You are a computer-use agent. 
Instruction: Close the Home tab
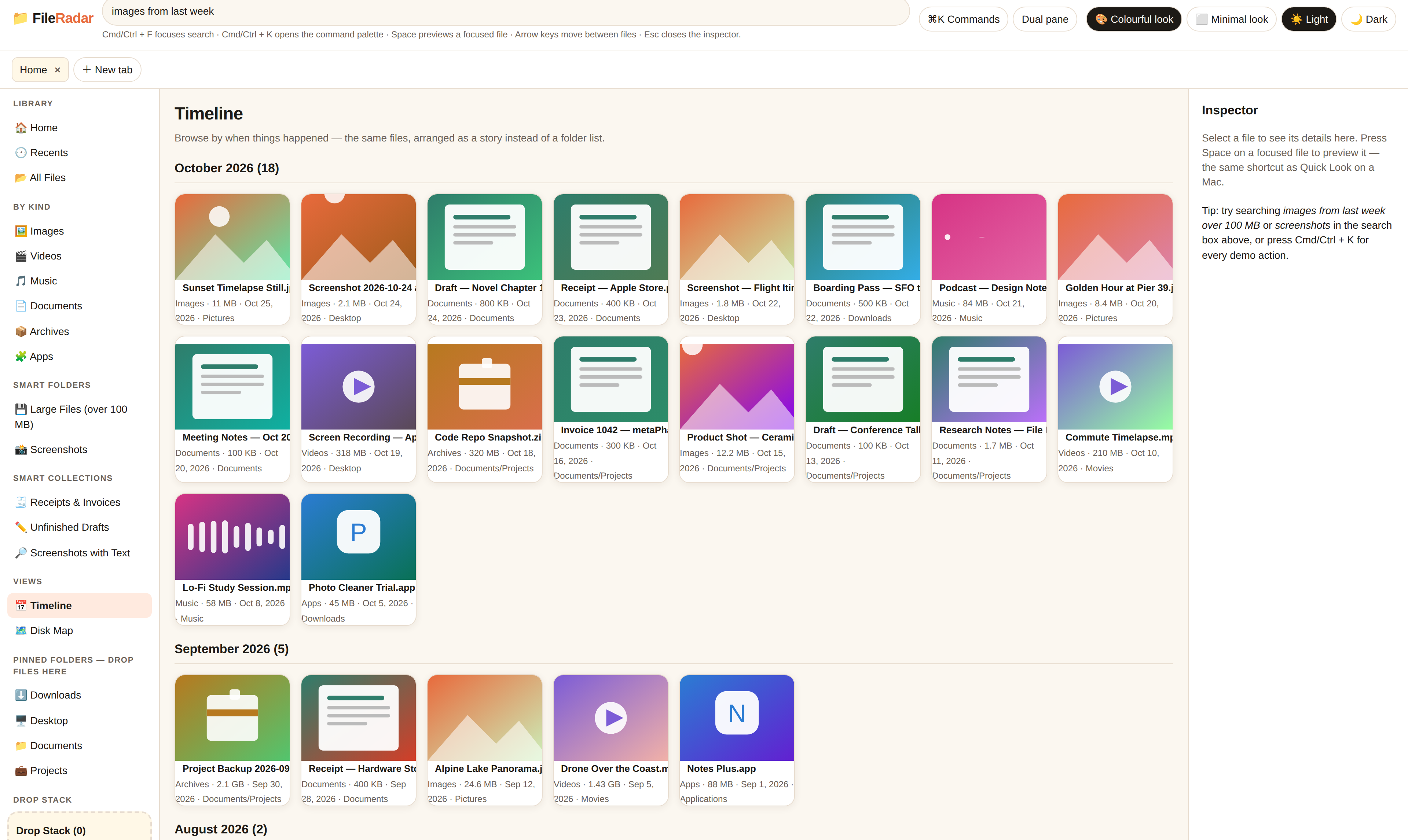point(57,70)
